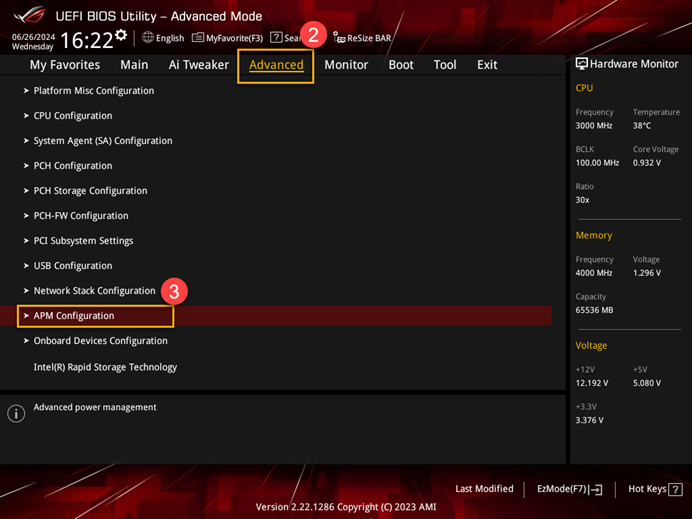Image resolution: width=692 pixels, height=519 pixels.
Task: Go to the Exit tab
Action: click(487, 65)
